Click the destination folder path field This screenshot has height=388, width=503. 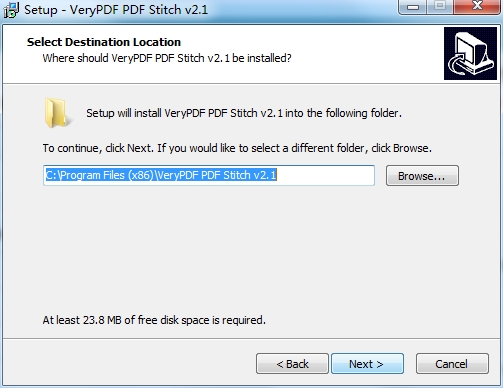(209, 175)
